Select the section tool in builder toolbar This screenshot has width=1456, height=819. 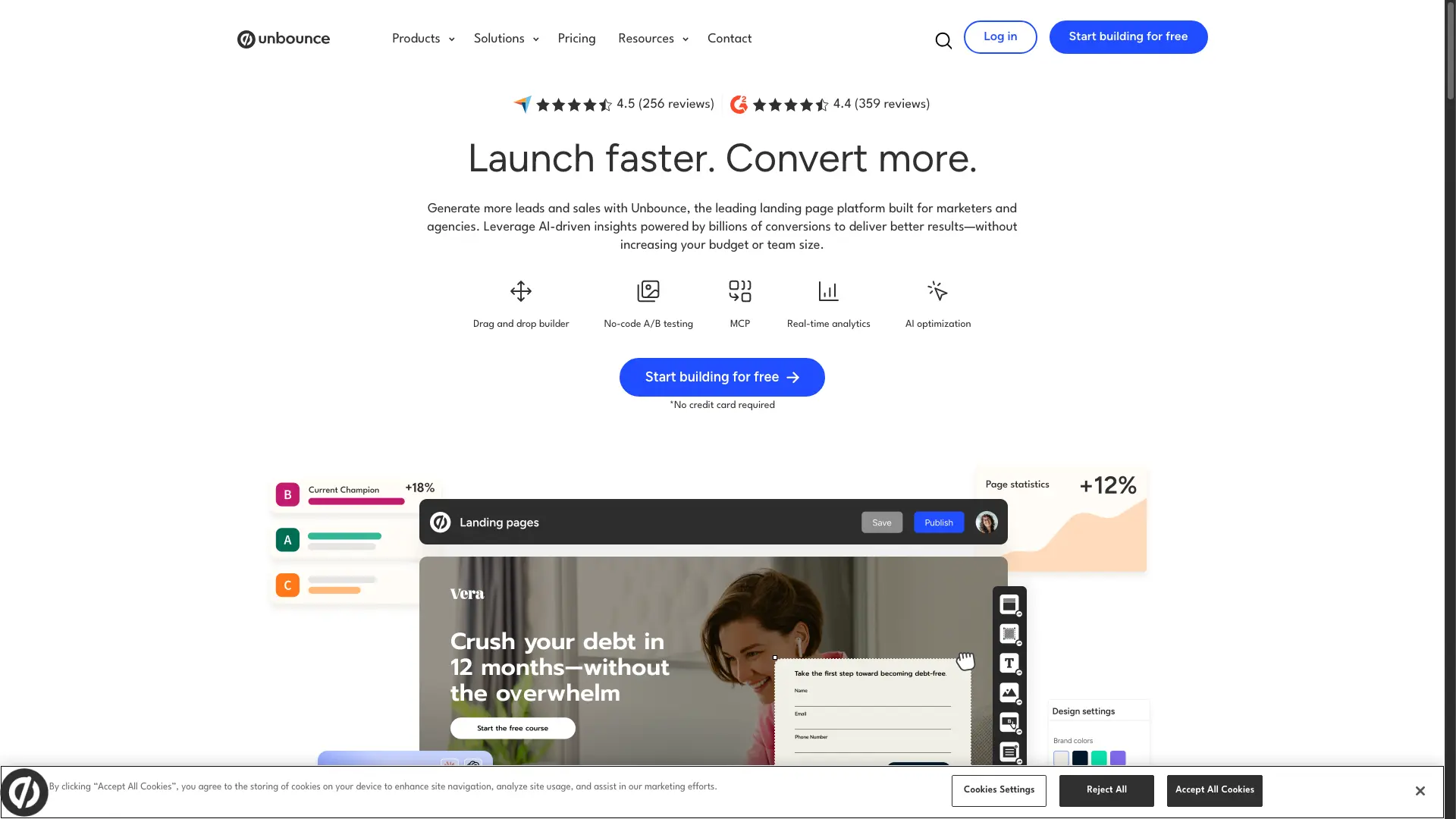pos(1009,604)
